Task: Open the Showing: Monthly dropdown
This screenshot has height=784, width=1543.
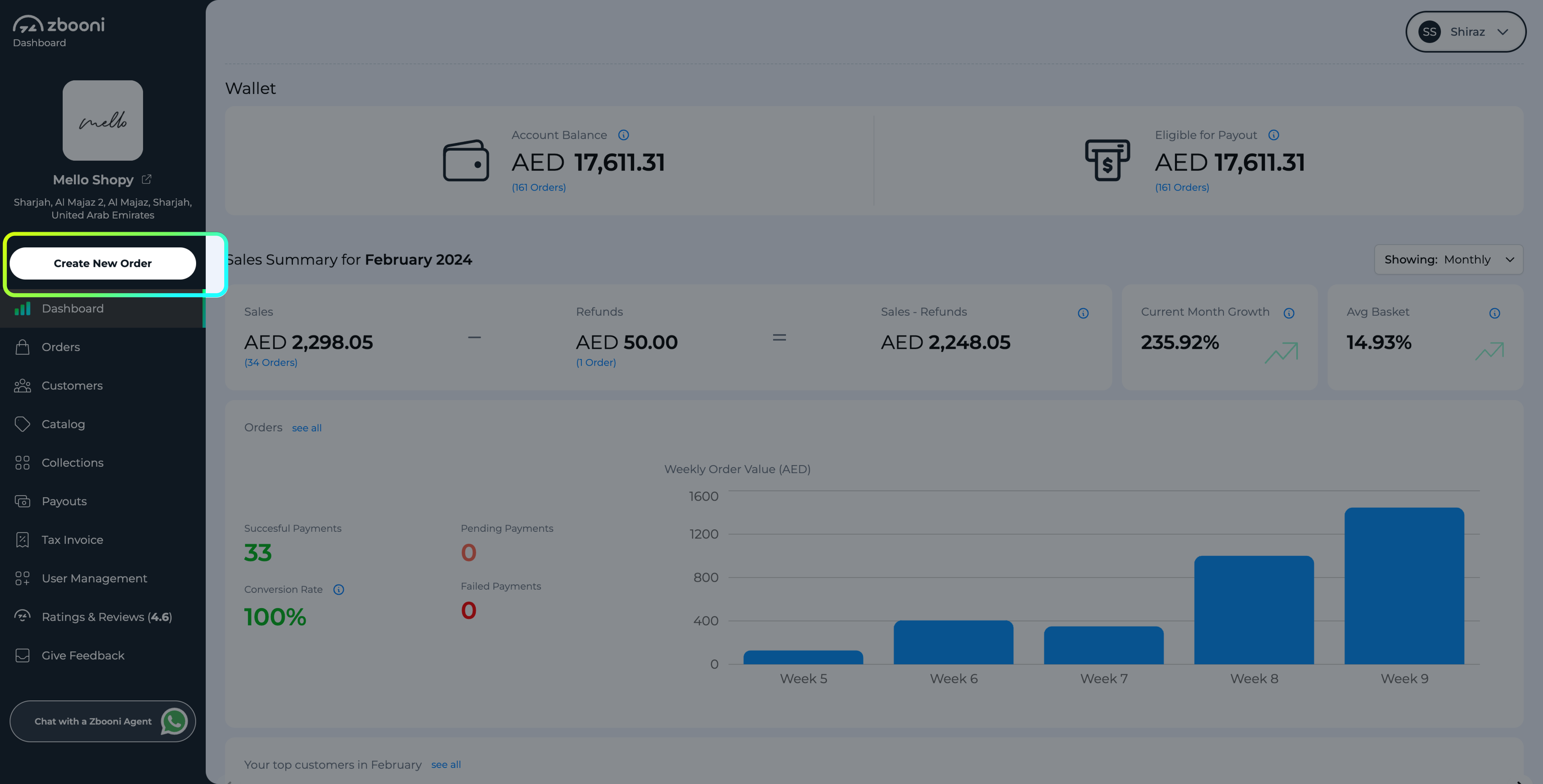Action: (1448, 259)
